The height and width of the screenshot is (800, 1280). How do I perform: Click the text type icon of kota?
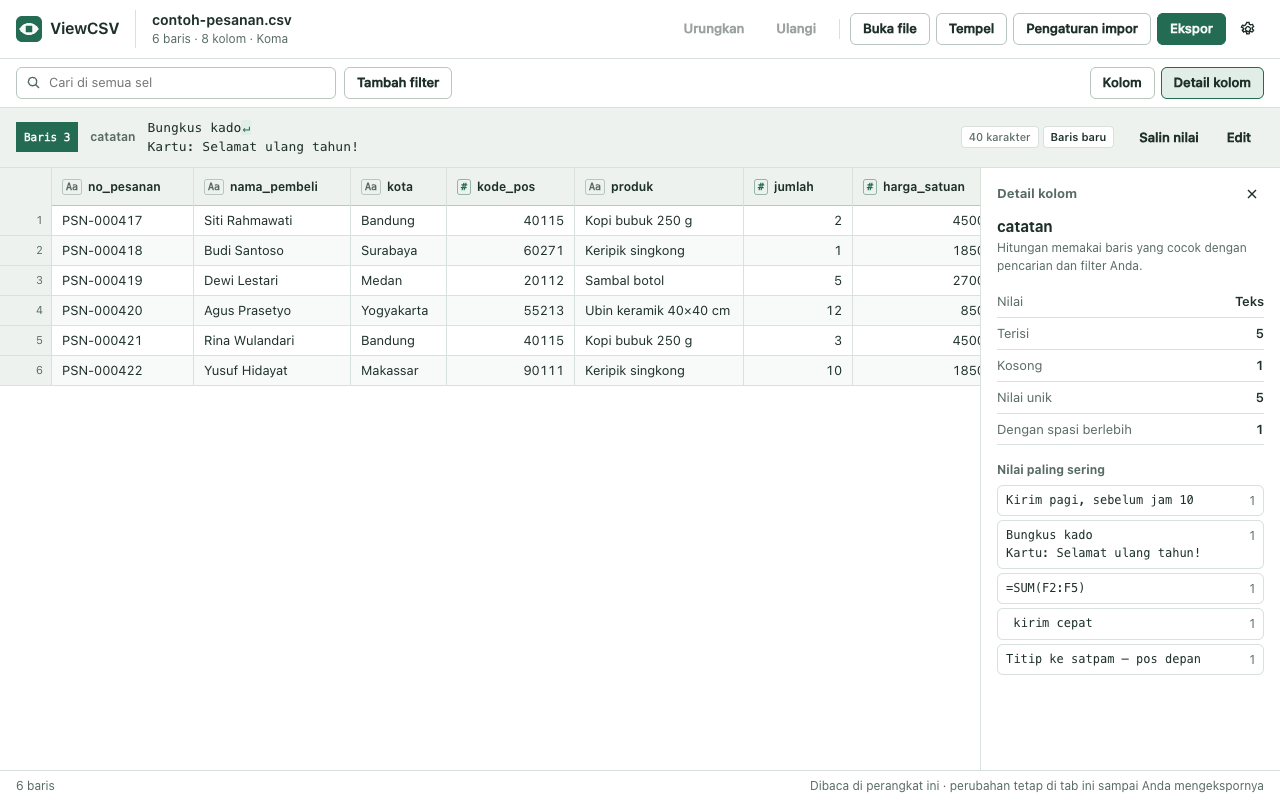pos(371,187)
